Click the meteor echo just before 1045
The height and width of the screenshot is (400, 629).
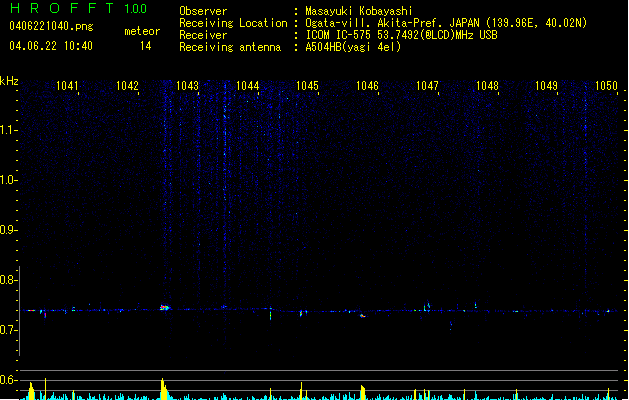[302, 313]
